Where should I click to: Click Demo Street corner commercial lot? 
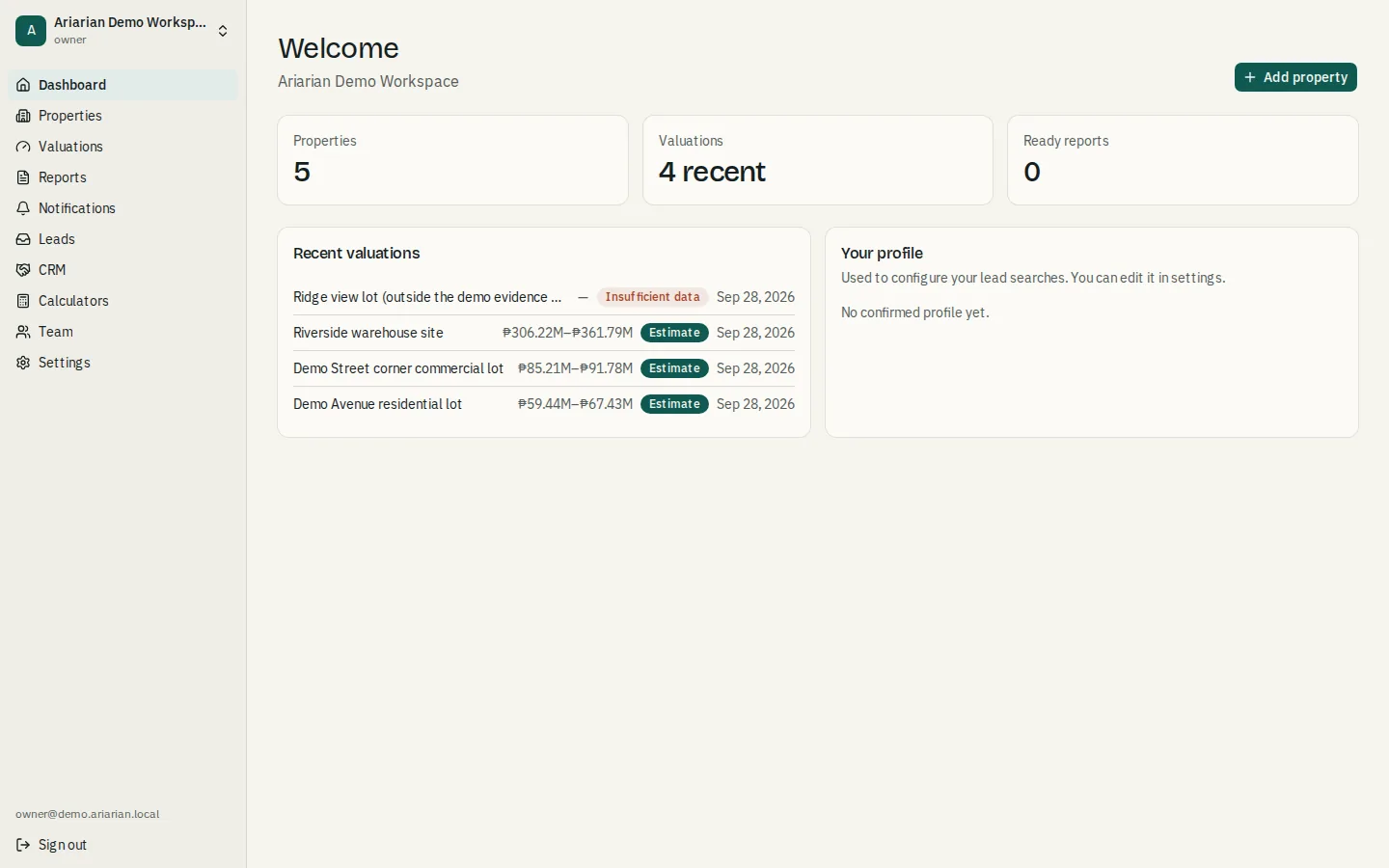click(x=398, y=368)
